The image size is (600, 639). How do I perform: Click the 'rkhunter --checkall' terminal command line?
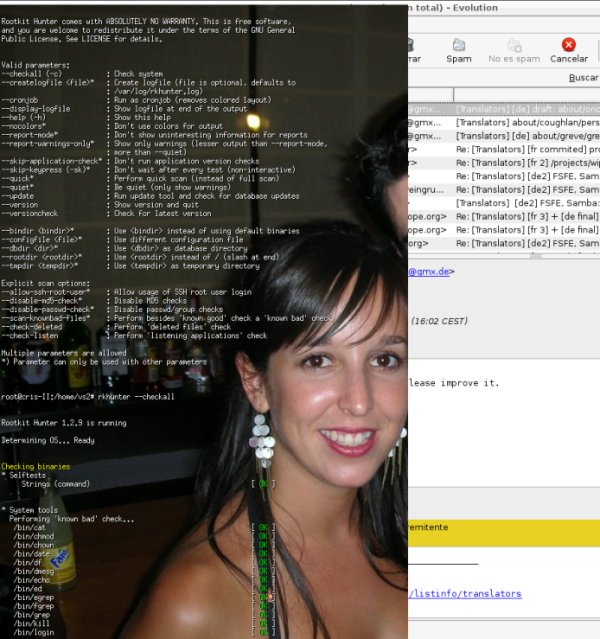tap(88, 397)
